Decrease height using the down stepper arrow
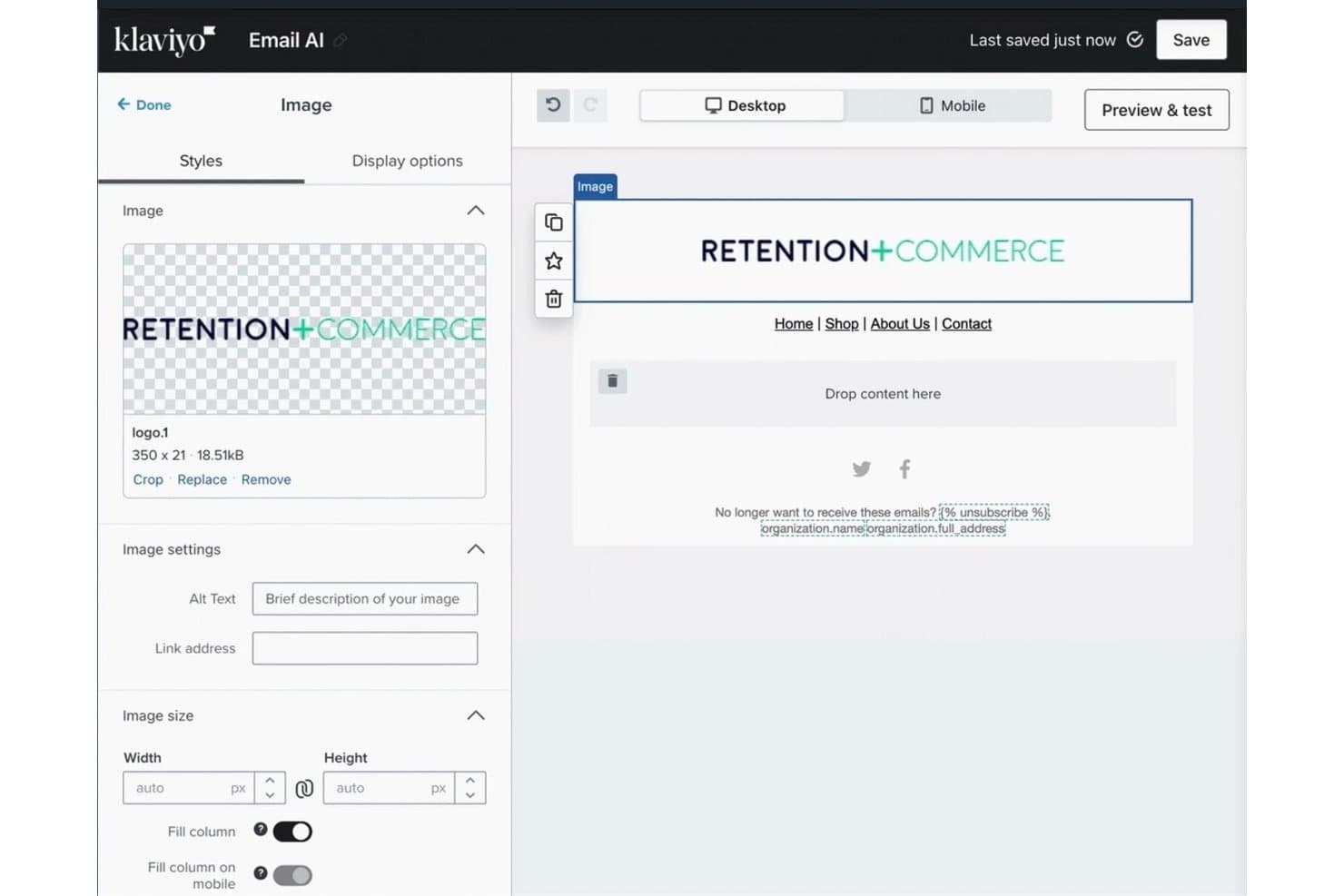Viewport: 1344px width, 896px height. click(x=469, y=795)
